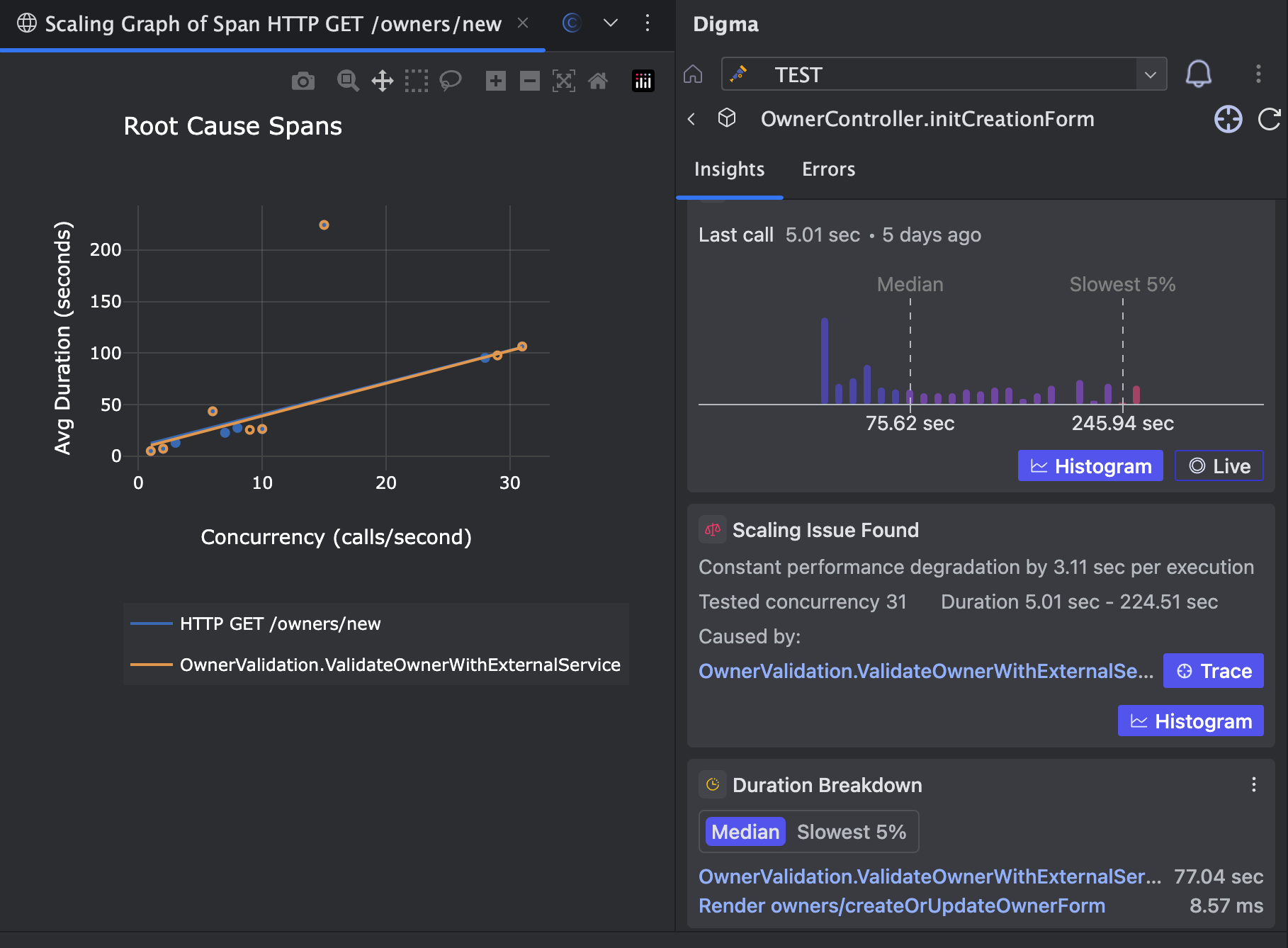Switch to the Errors tab
The width and height of the screenshot is (1288, 948).
click(829, 169)
